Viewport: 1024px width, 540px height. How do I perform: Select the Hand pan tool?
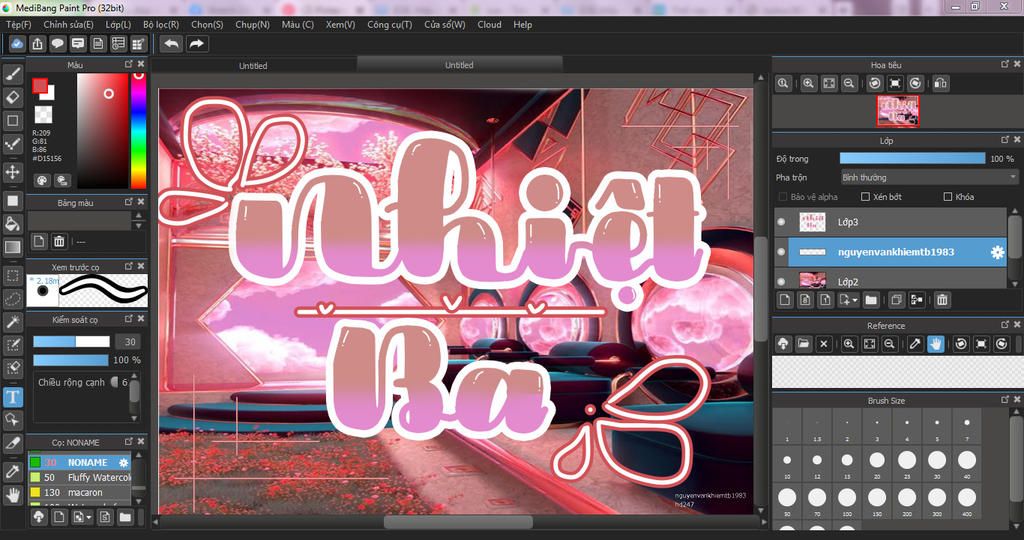pyautogui.click(x=12, y=495)
